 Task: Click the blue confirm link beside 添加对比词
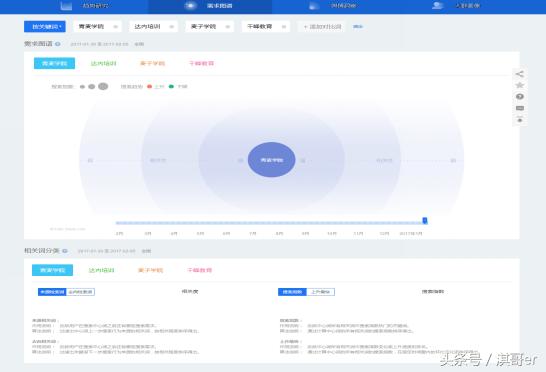click(358, 26)
